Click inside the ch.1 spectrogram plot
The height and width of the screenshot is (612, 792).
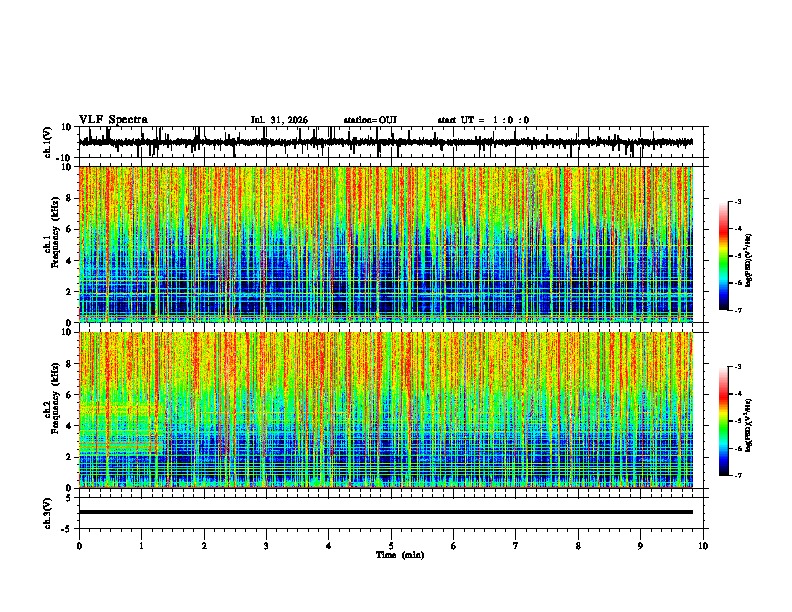[x=386, y=244]
